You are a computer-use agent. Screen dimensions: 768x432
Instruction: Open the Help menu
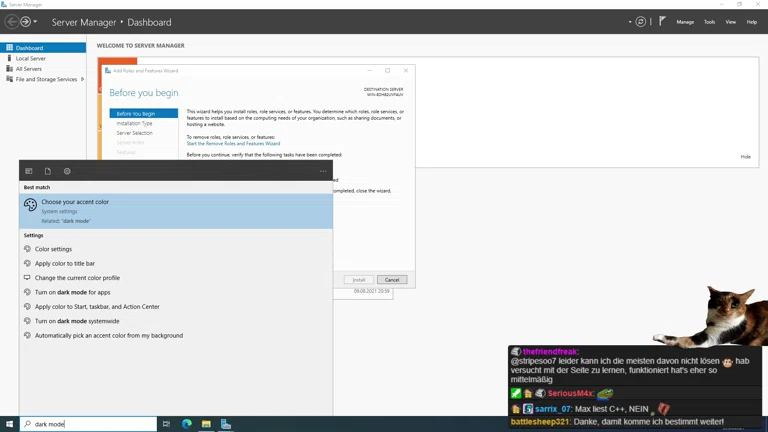[751, 22]
